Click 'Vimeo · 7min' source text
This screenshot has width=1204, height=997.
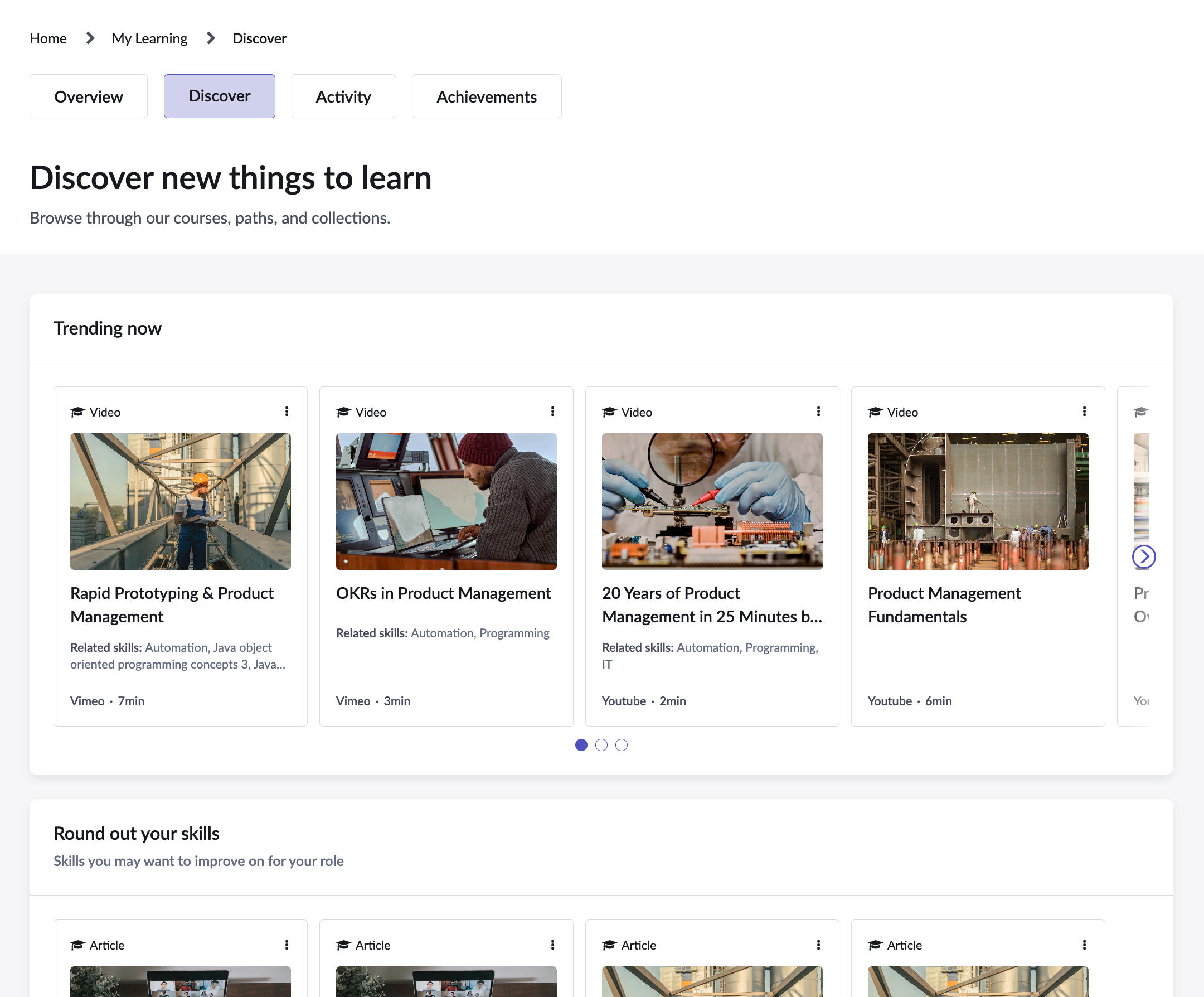pyautogui.click(x=107, y=701)
